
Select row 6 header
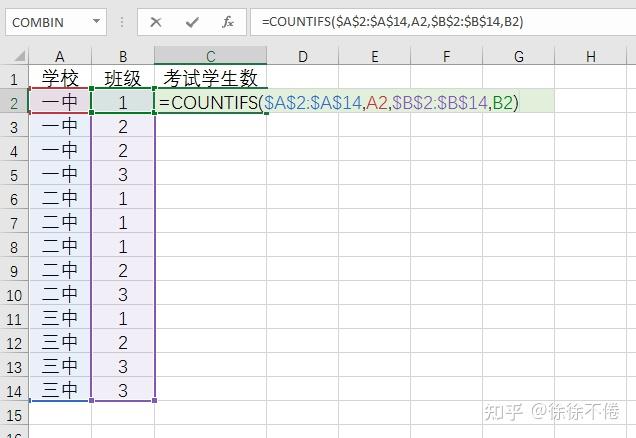click(14, 199)
